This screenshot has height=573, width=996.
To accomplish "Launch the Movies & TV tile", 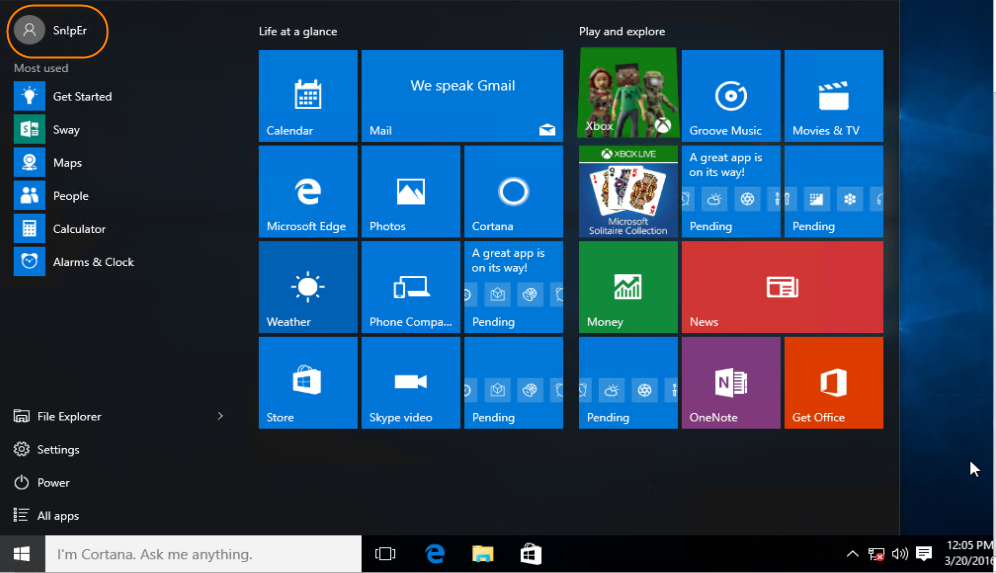I will pos(833,96).
